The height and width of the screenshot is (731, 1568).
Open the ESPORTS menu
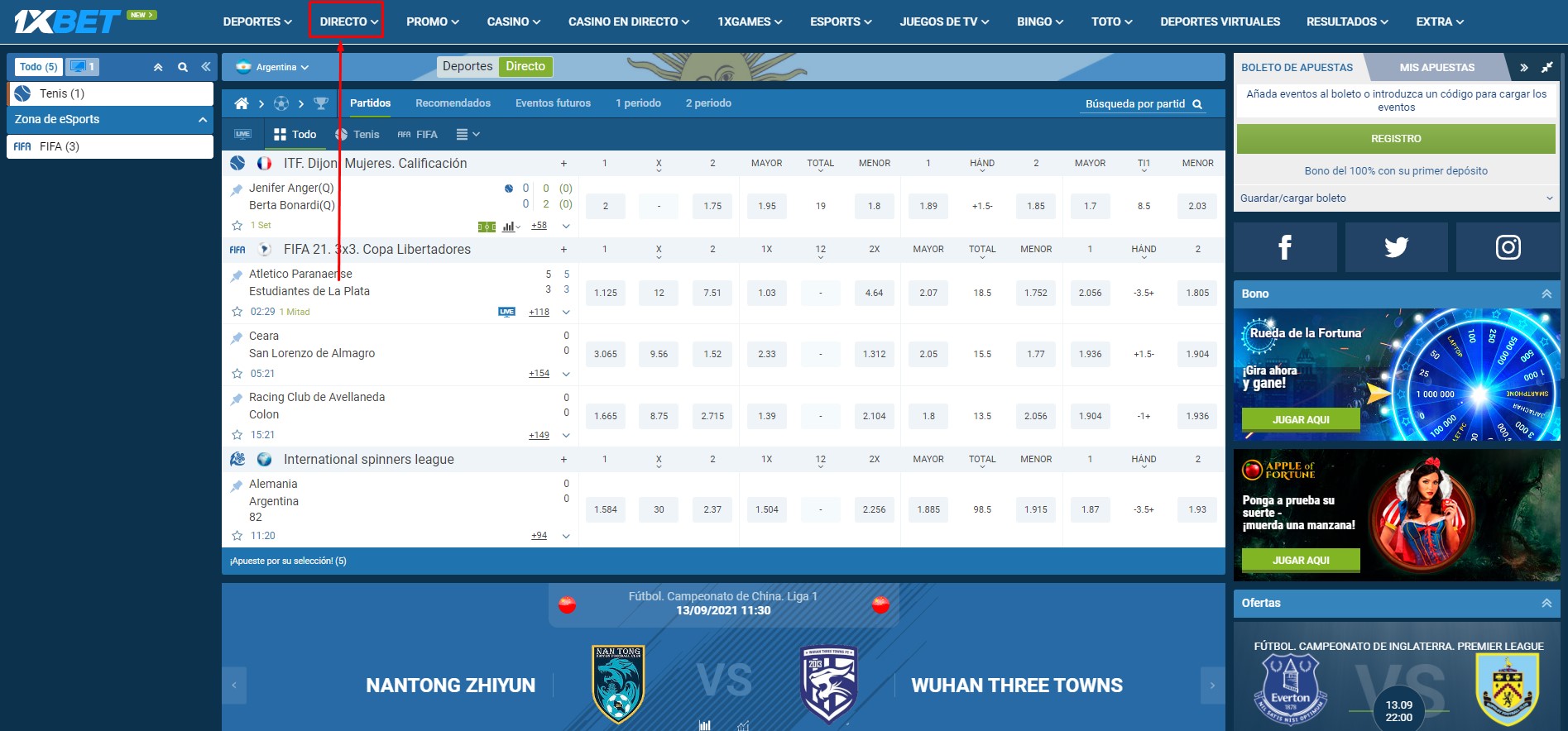pos(841,21)
